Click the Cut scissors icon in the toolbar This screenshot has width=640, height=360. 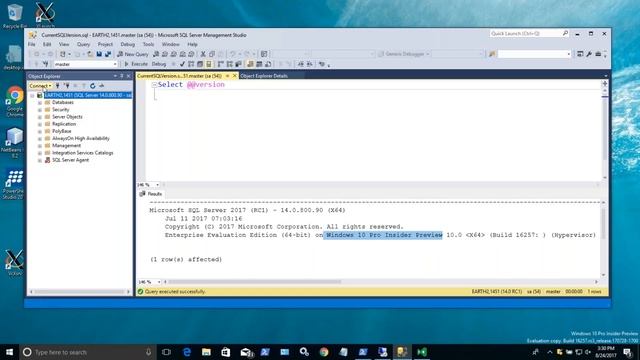(x=203, y=54)
